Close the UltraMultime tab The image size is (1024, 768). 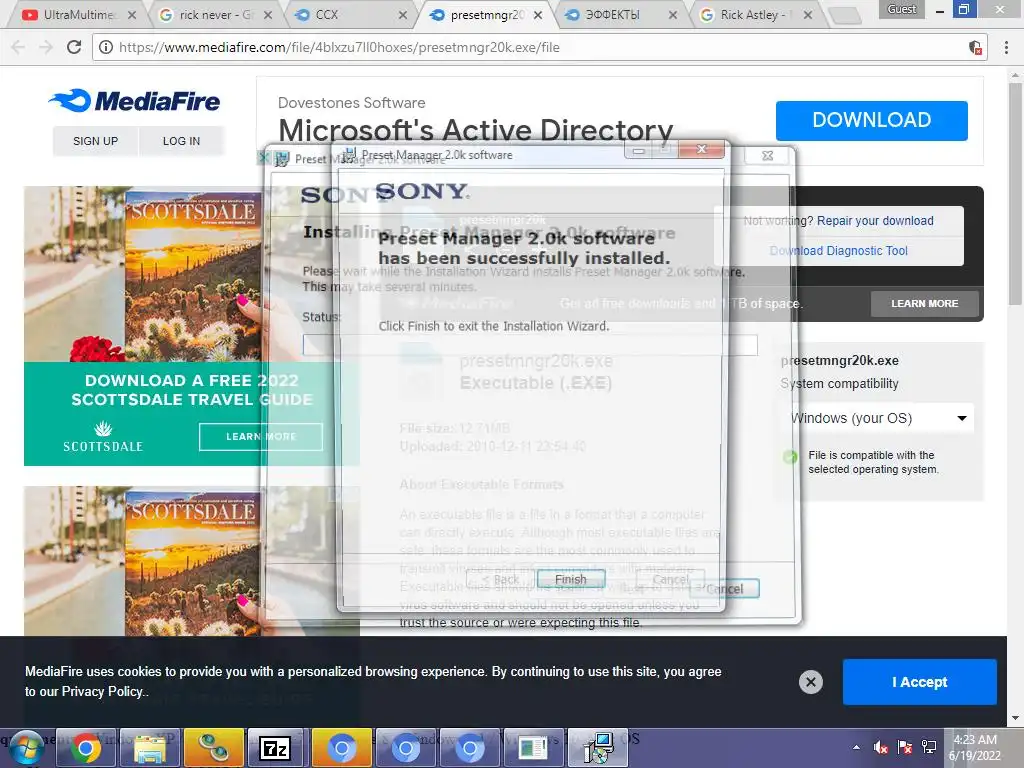click(x=132, y=14)
